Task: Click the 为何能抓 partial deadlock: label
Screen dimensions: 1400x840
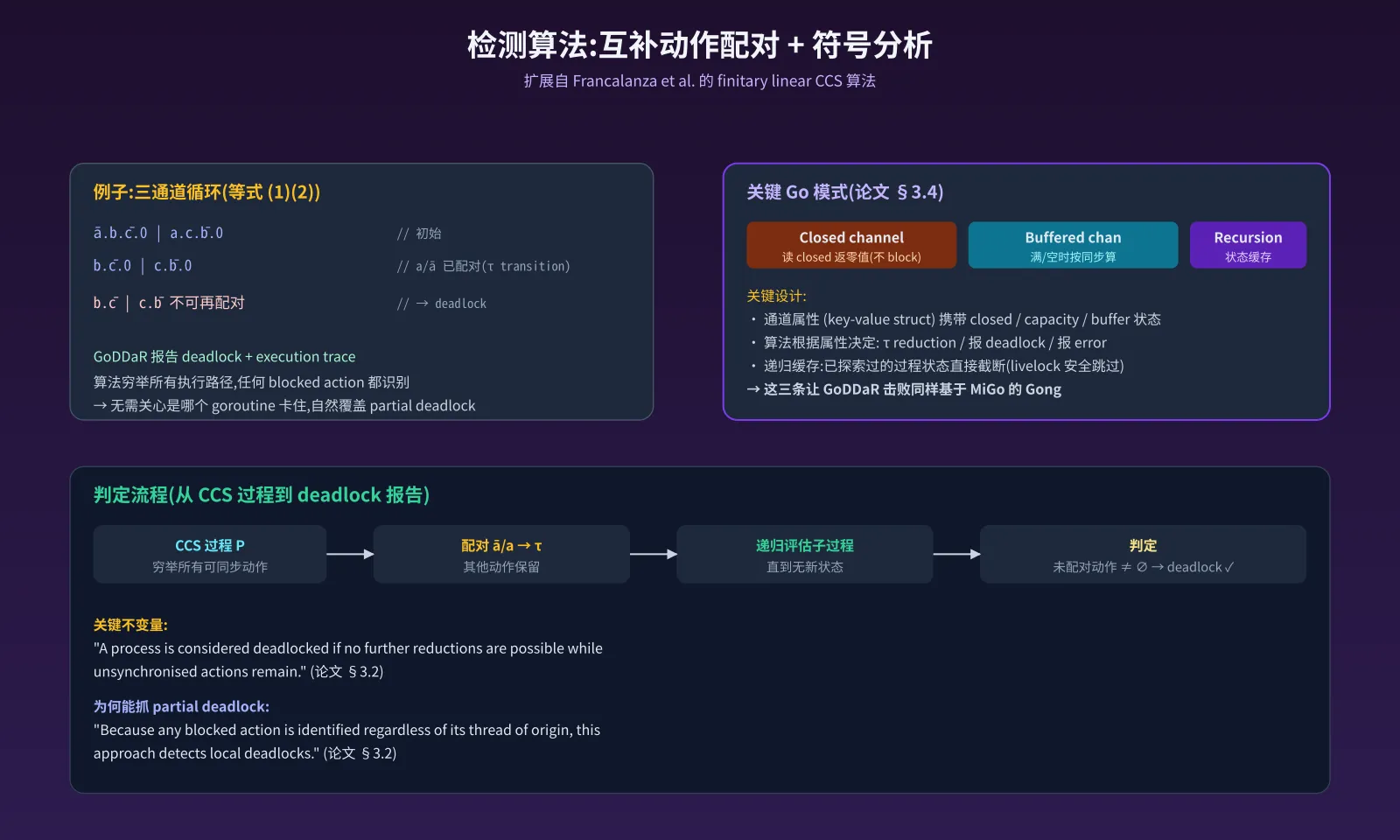Action: 181,706
